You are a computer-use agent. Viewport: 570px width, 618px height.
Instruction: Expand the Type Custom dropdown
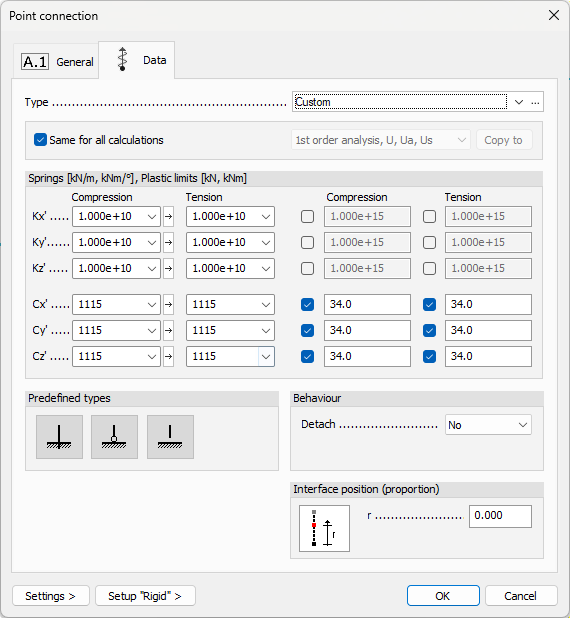pos(519,102)
